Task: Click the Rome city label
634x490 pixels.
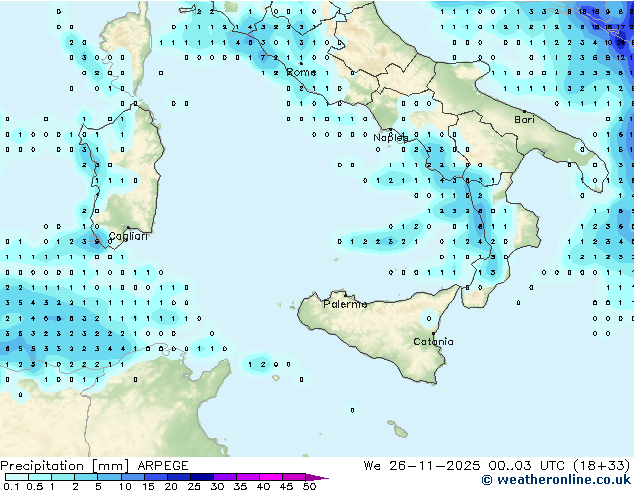Action: (x=301, y=72)
